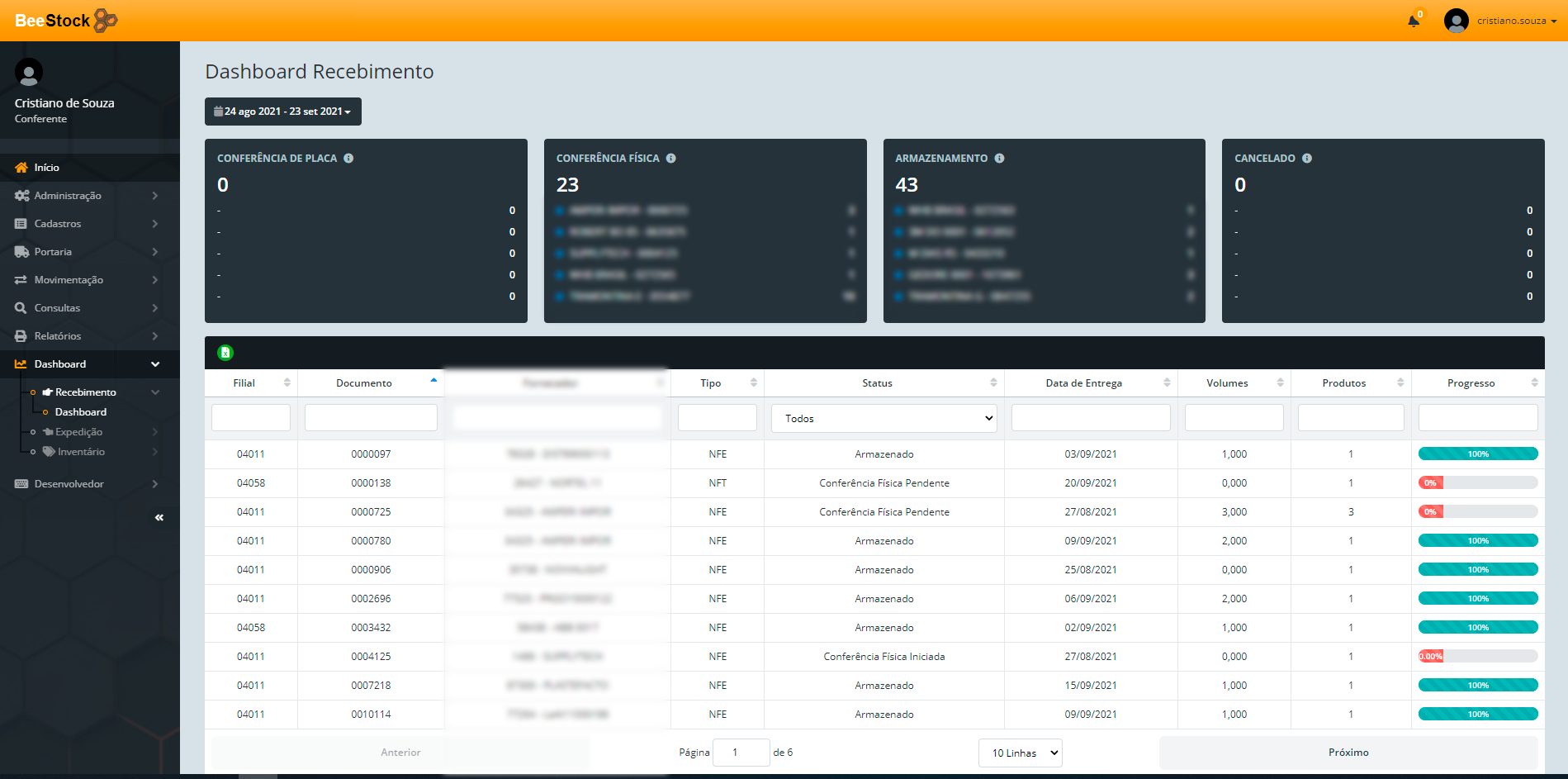Click NFT type cell for document 0000138
The width and height of the screenshot is (1568, 779).
click(x=718, y=483)
